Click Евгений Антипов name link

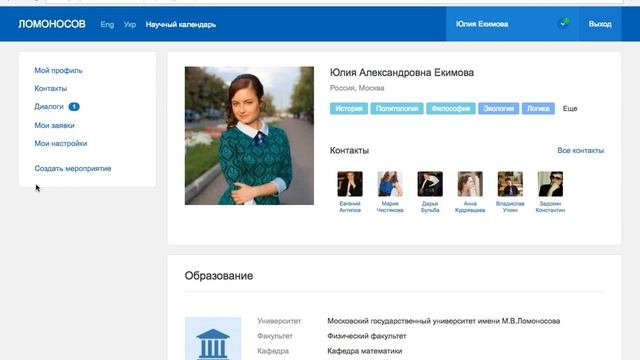tap(350, 207)
